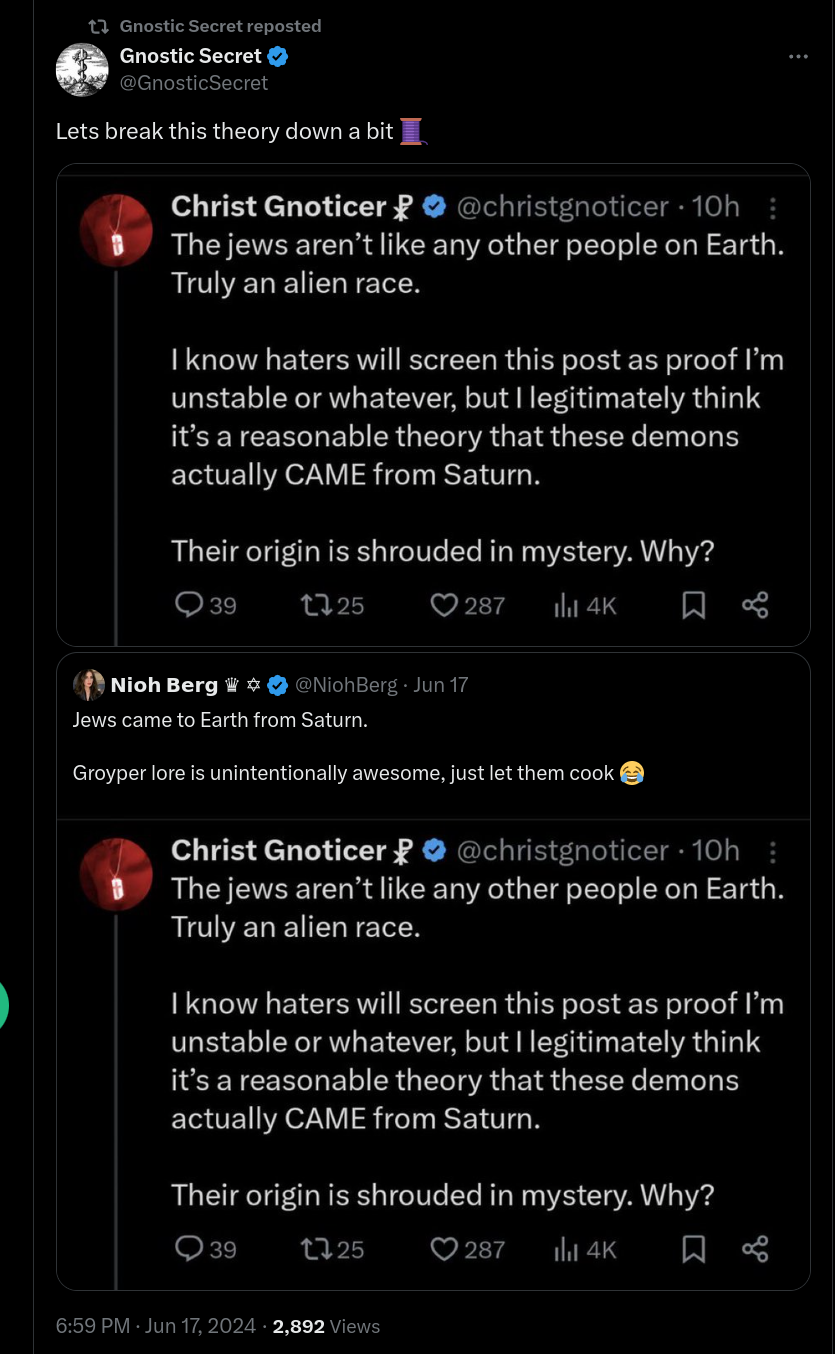Open the 6:59 PM Jun 17, 2024 timestamp
This screenshot has height=1354, width=835.
[156, 1326]
